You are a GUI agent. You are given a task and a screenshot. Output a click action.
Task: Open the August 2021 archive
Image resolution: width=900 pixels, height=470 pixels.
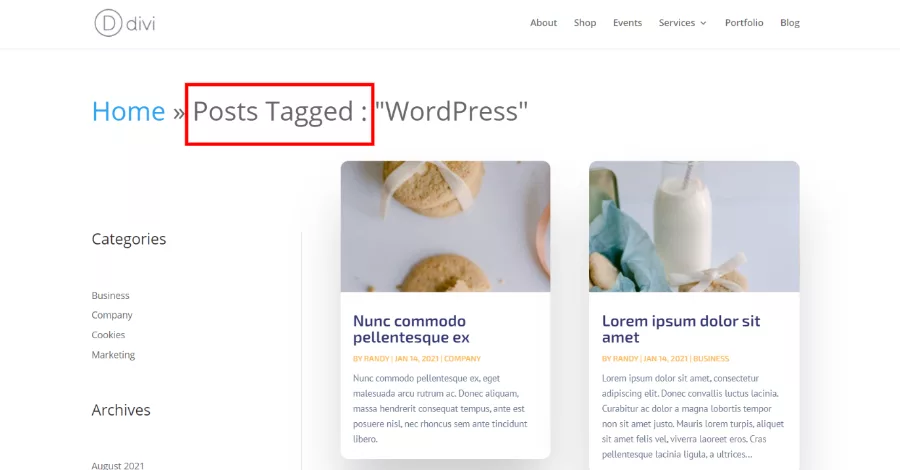pos(118,465)
